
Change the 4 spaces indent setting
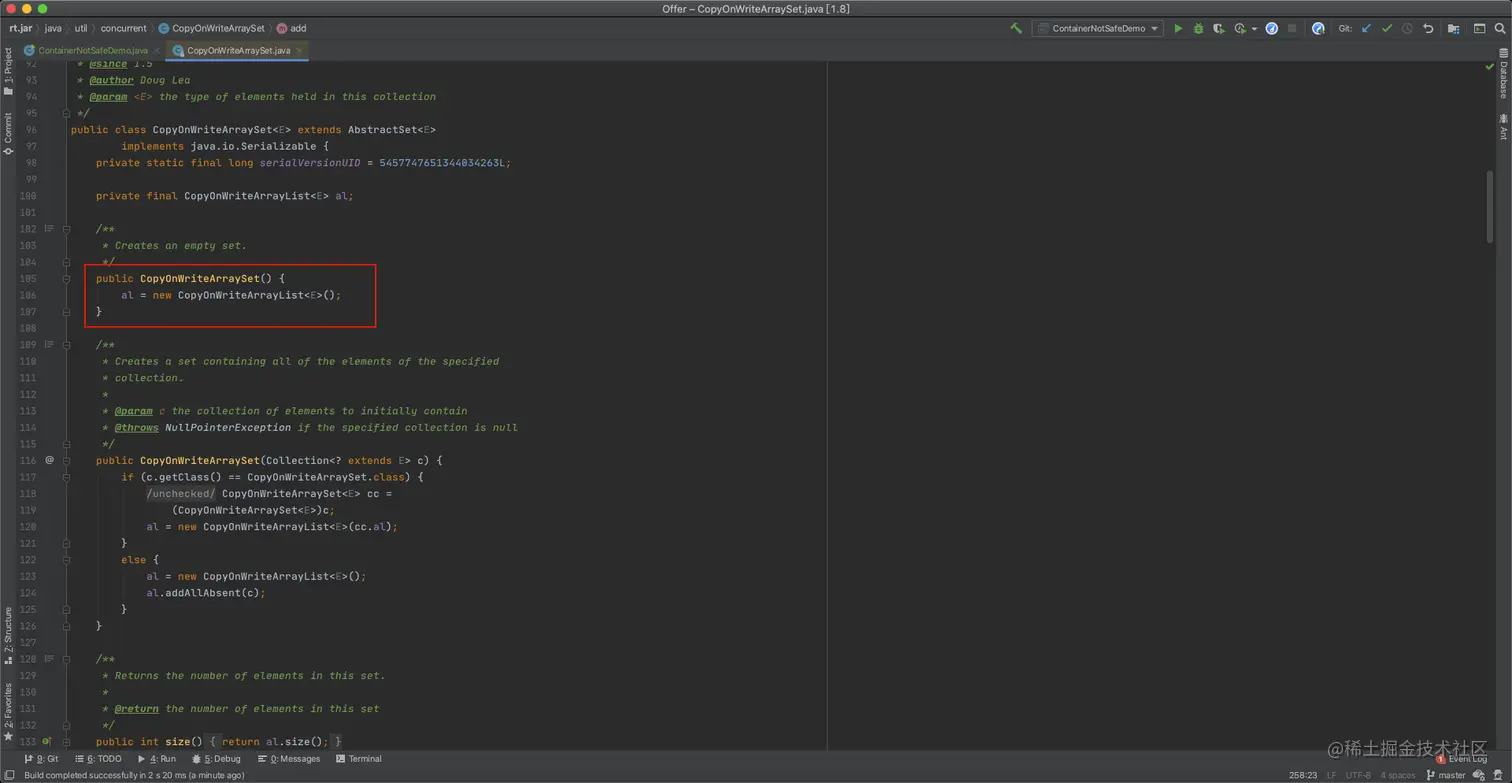pyautogui.click(x=1398, y=775)
